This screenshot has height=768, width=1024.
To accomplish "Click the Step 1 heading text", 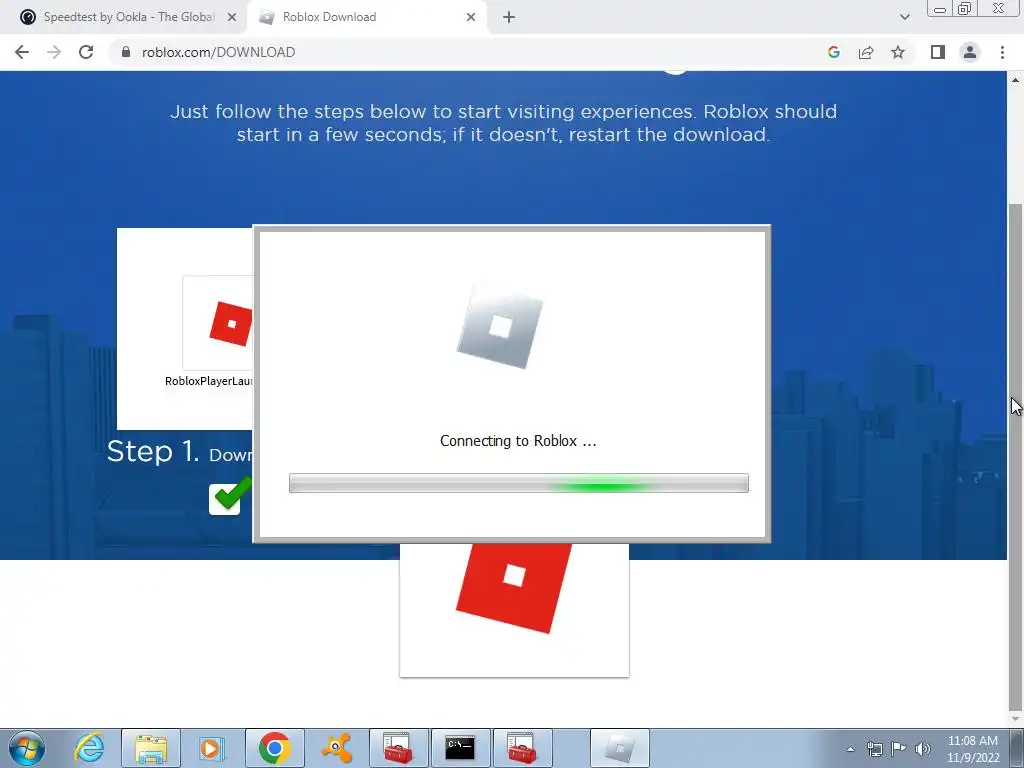I will click(x=153, y=451).
